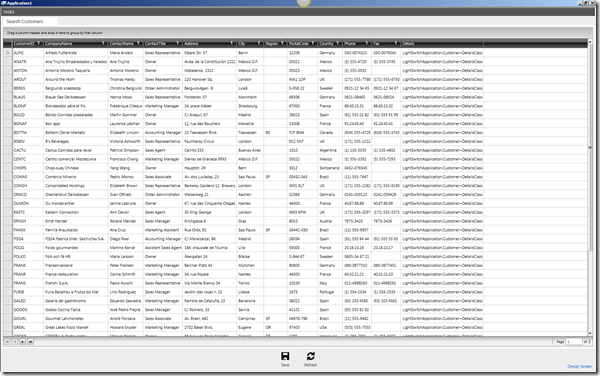This screenshot has width=600, height=376.
Task: Click the grid's vertical scrollbar up arrow
Action: point(590,42)
